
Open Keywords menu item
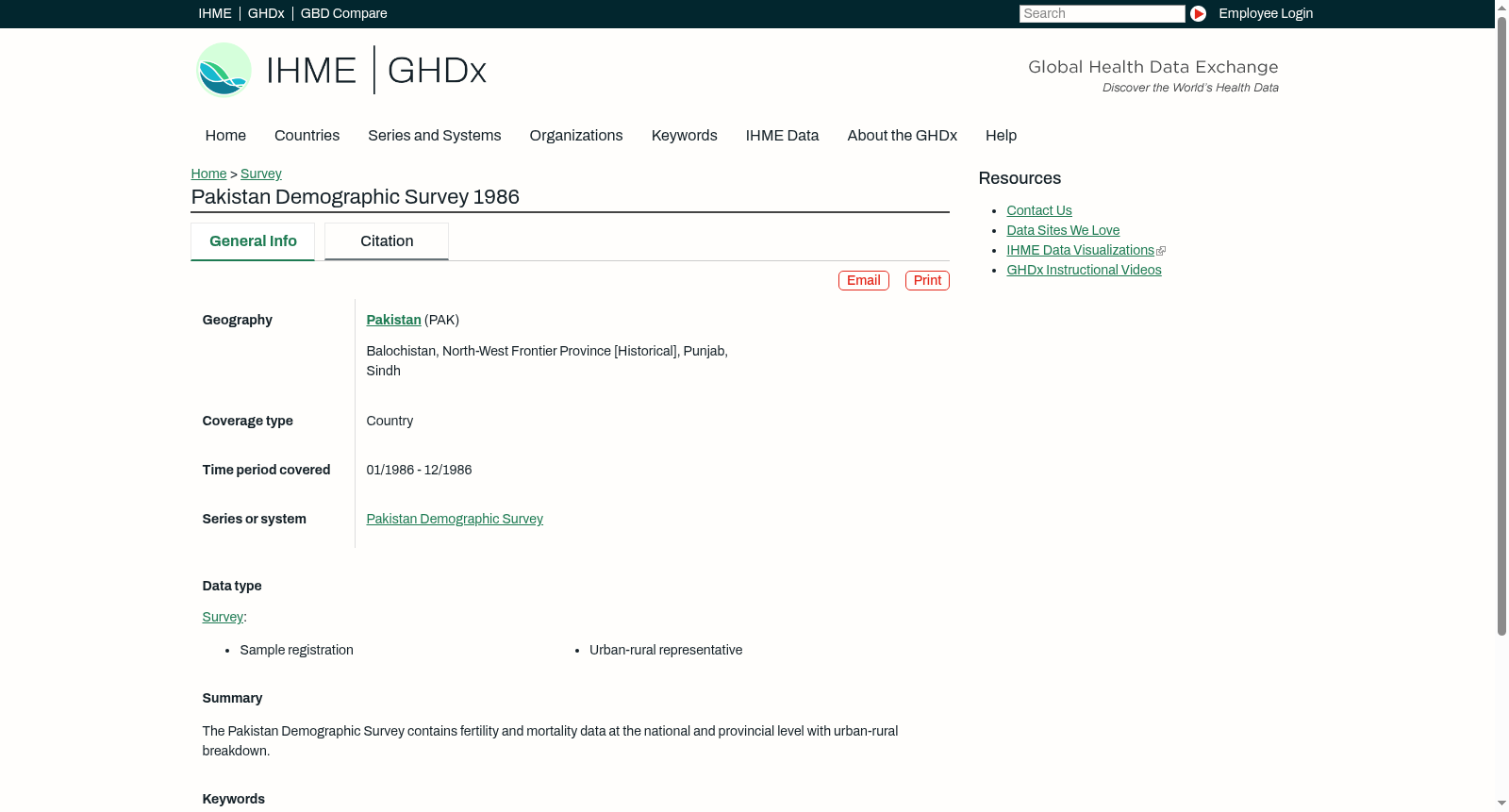685,136
